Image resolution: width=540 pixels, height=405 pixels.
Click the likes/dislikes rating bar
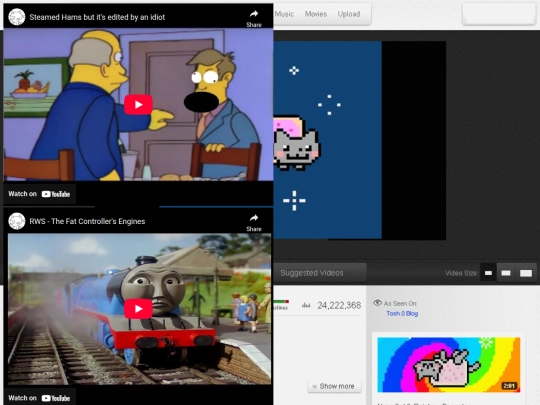pyautogui.click(x=281, y=301)
